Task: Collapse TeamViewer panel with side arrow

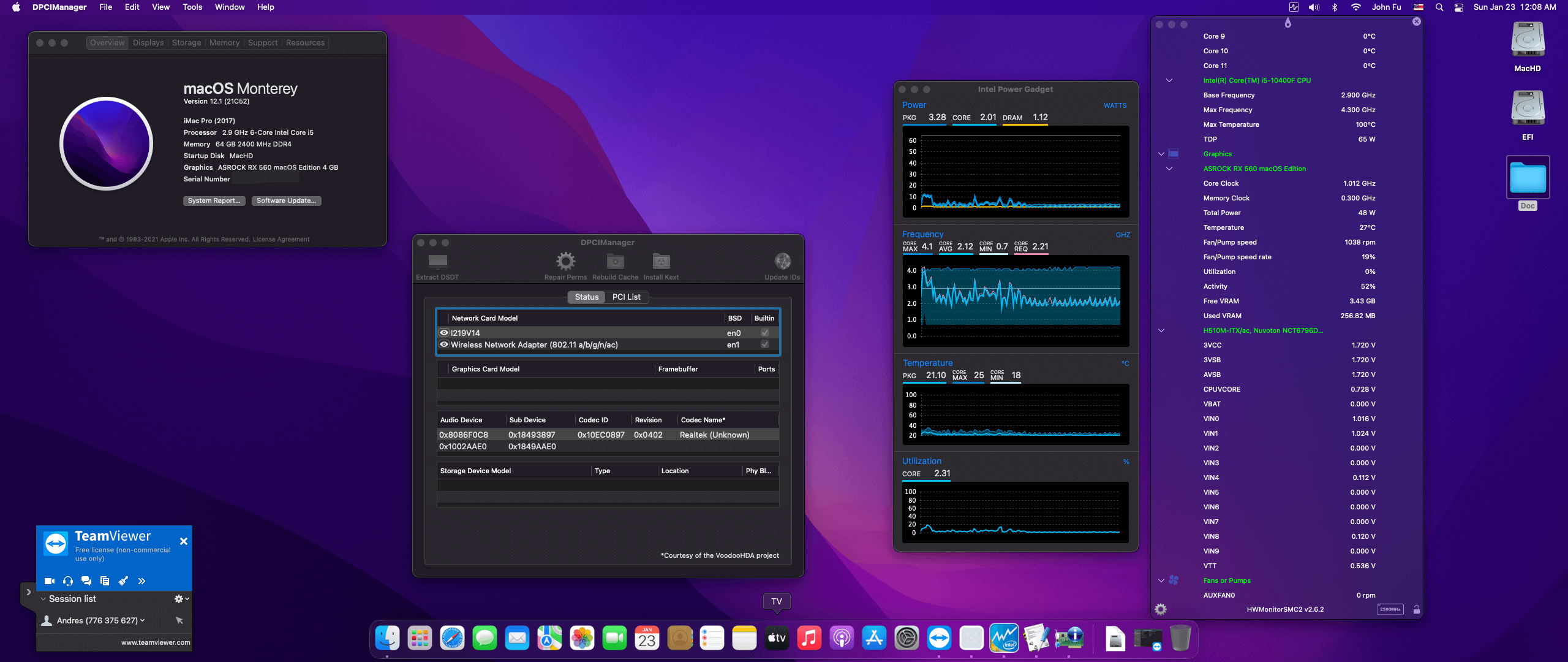Action: (x=28, y=592)
